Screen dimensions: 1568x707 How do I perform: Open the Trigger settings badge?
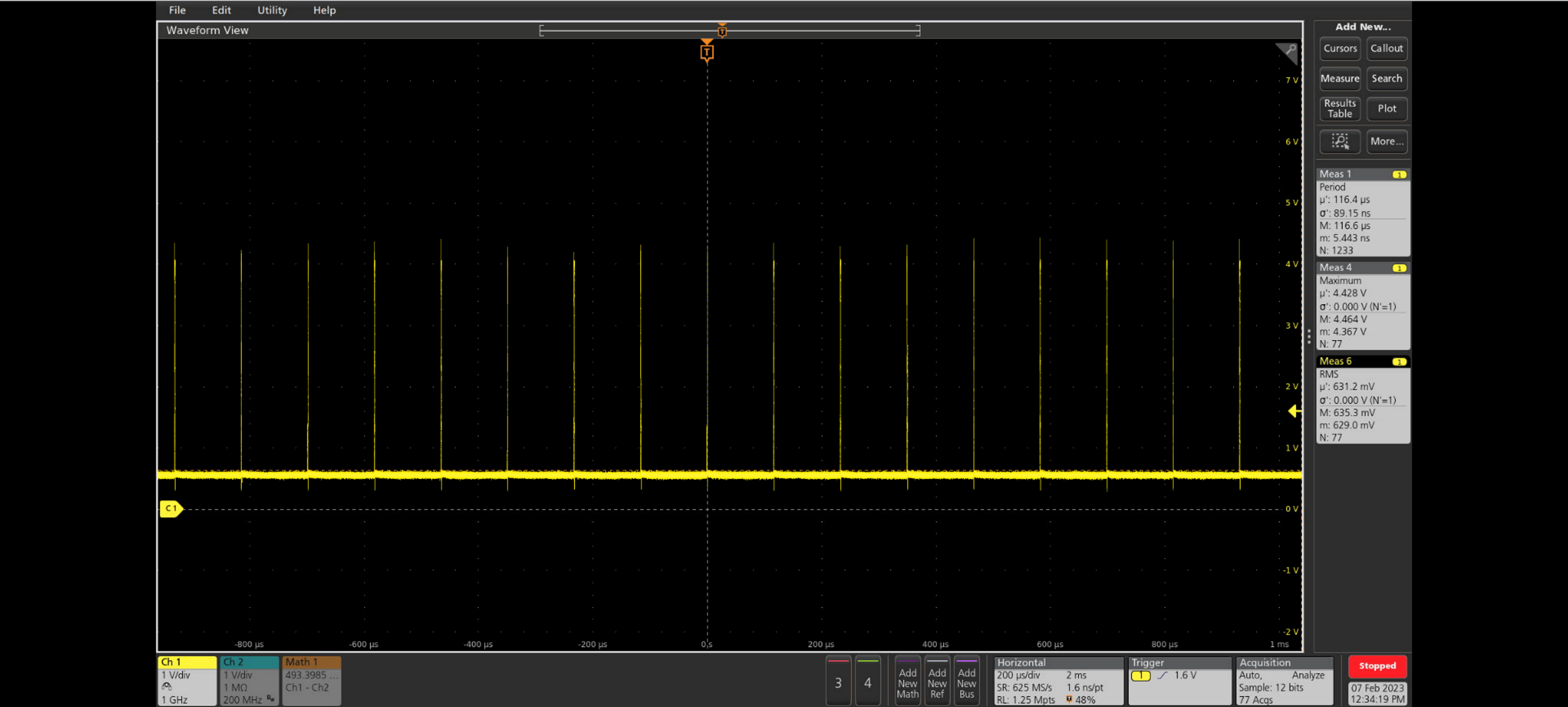[x=1179, y=681]
